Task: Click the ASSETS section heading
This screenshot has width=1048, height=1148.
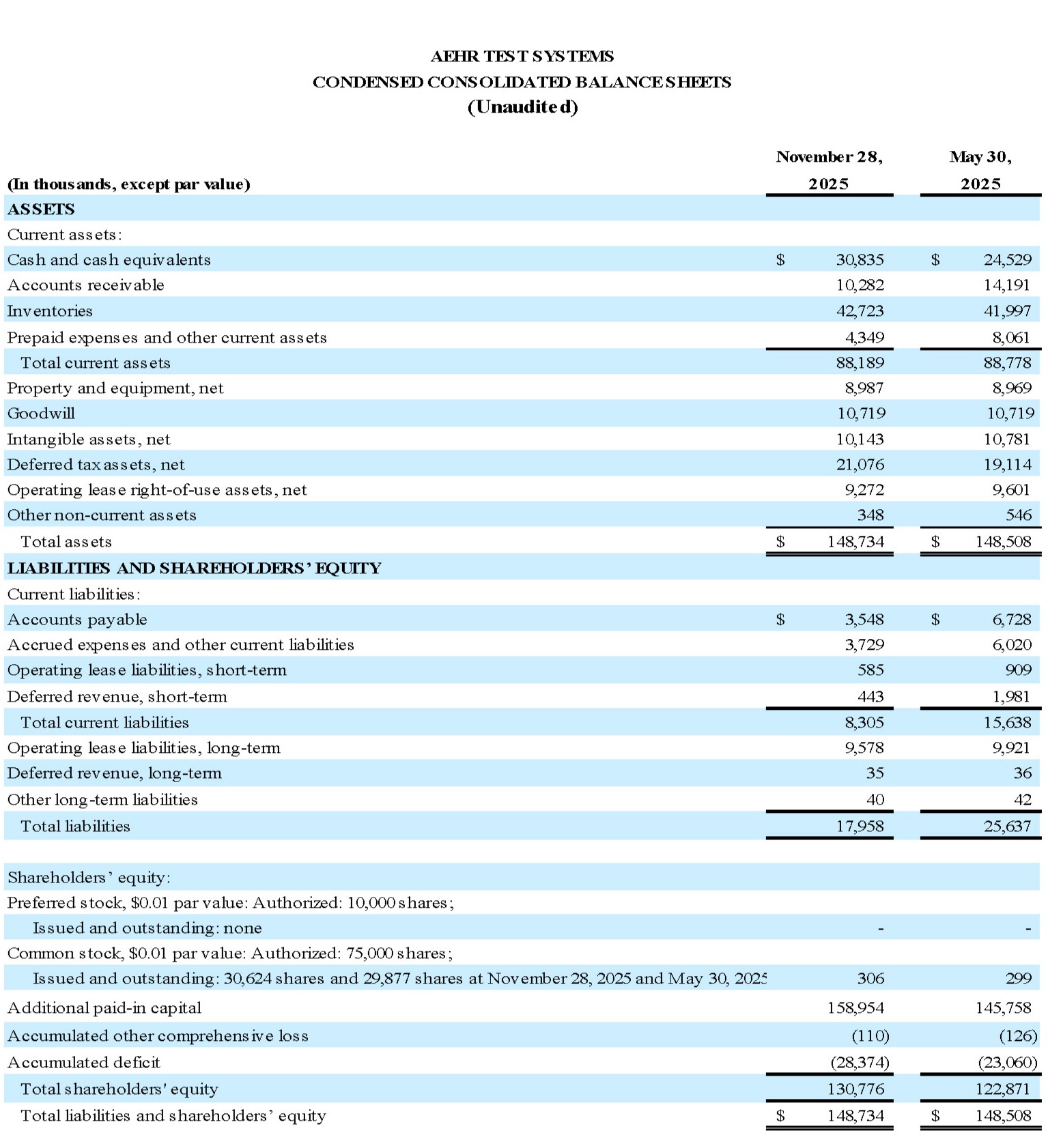Action: coord(41,209)
